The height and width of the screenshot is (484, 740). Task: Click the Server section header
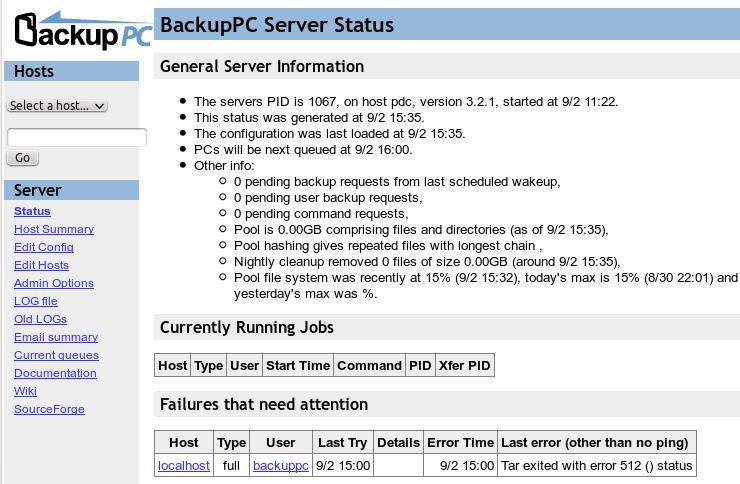(71, 190)
